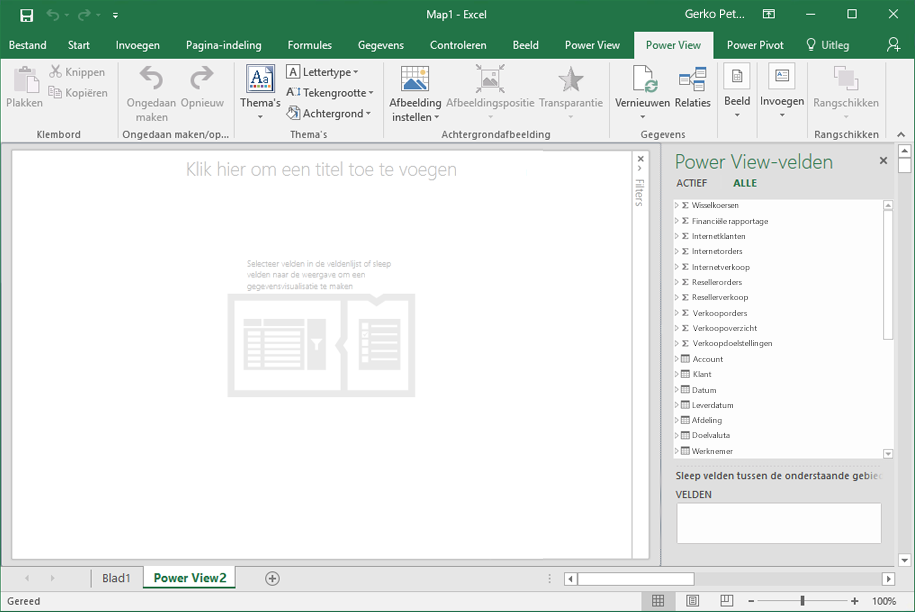Click the Plakken paste icon
The width and height of the screenshot is (915, 612).
pyautogui.click(x=25, y=79)
